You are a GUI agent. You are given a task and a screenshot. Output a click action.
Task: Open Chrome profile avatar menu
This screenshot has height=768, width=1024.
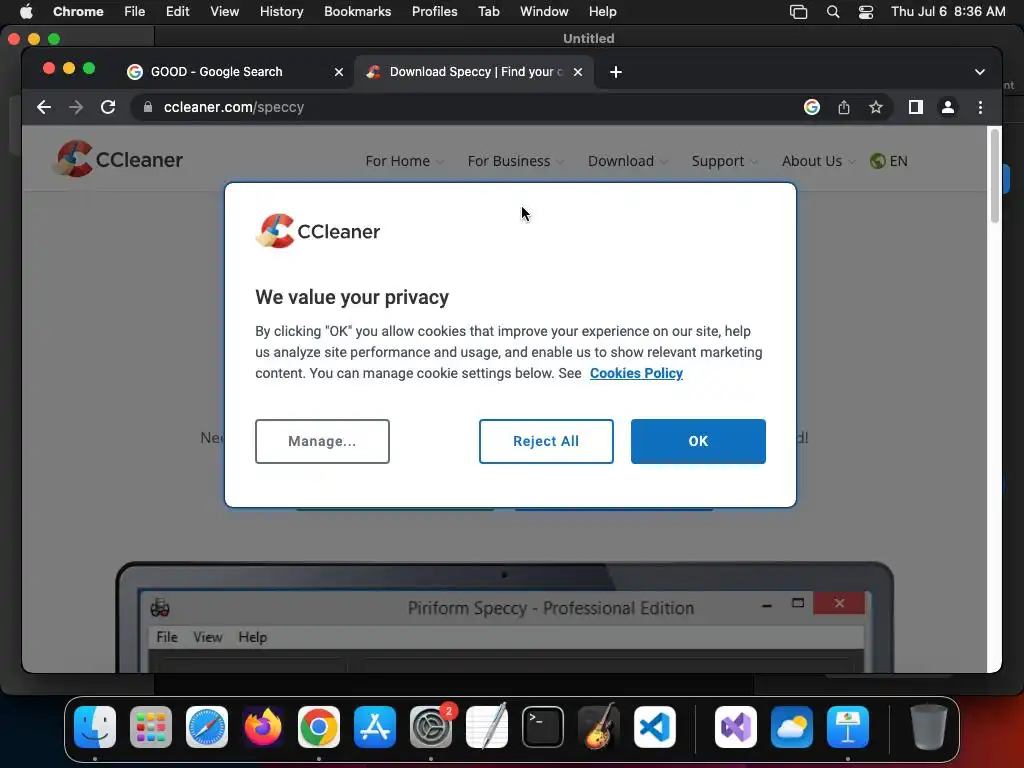tap(948, 107)
